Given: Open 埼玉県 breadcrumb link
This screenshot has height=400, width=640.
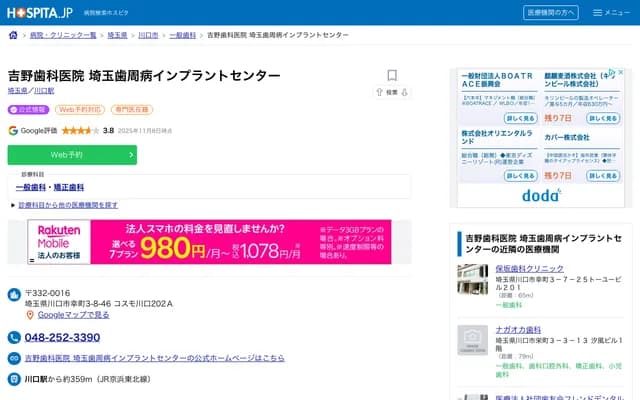Looking at the screenshot, I should tap(117, 35).
